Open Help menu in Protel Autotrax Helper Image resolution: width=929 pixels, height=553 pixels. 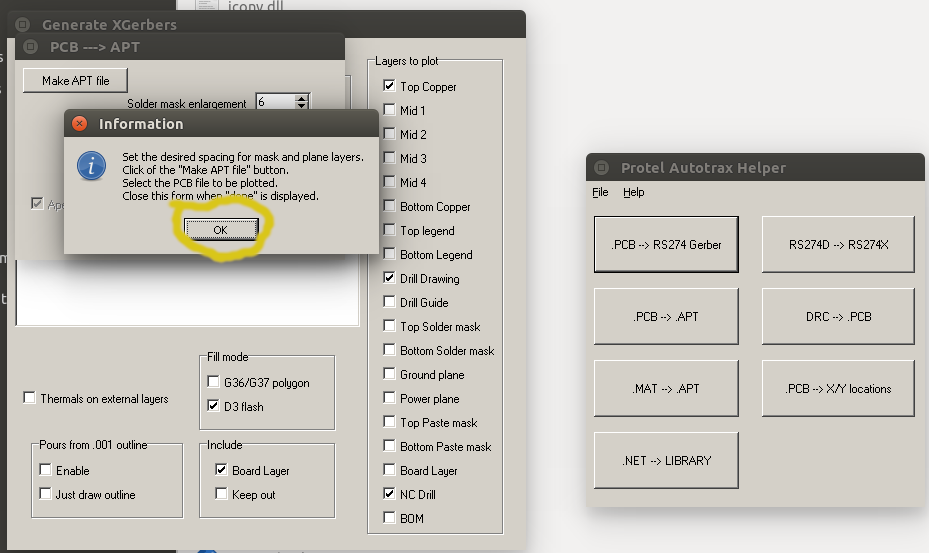click(633, 192)
